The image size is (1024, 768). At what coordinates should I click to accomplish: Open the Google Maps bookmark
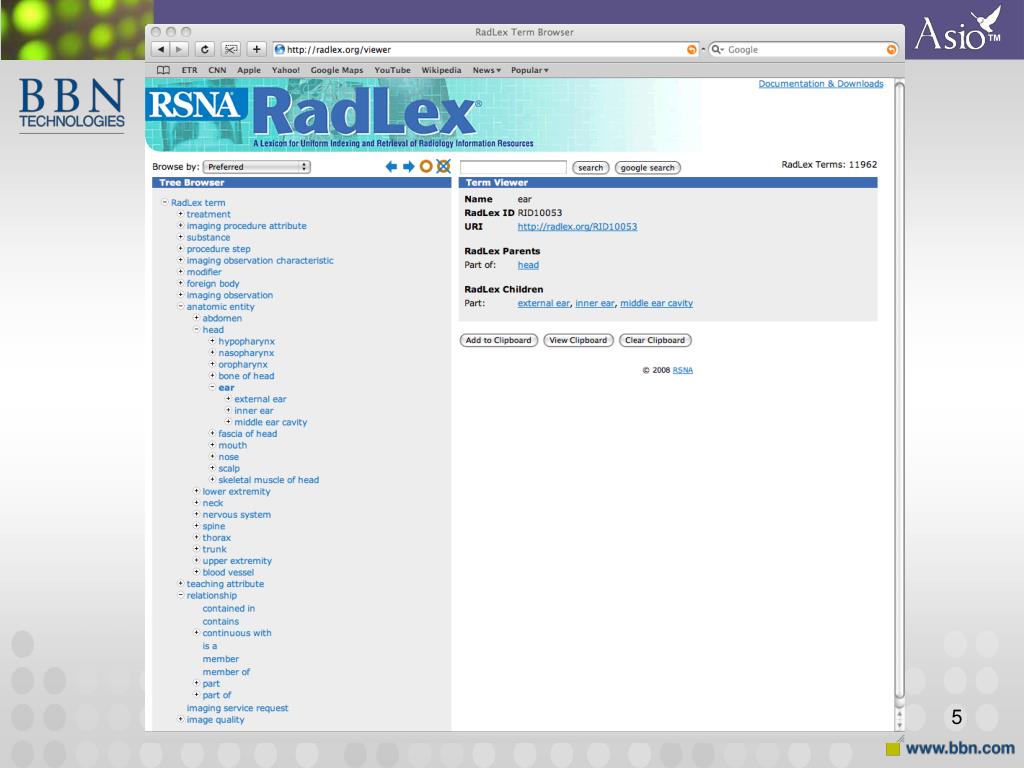click(x=337, y=70)
